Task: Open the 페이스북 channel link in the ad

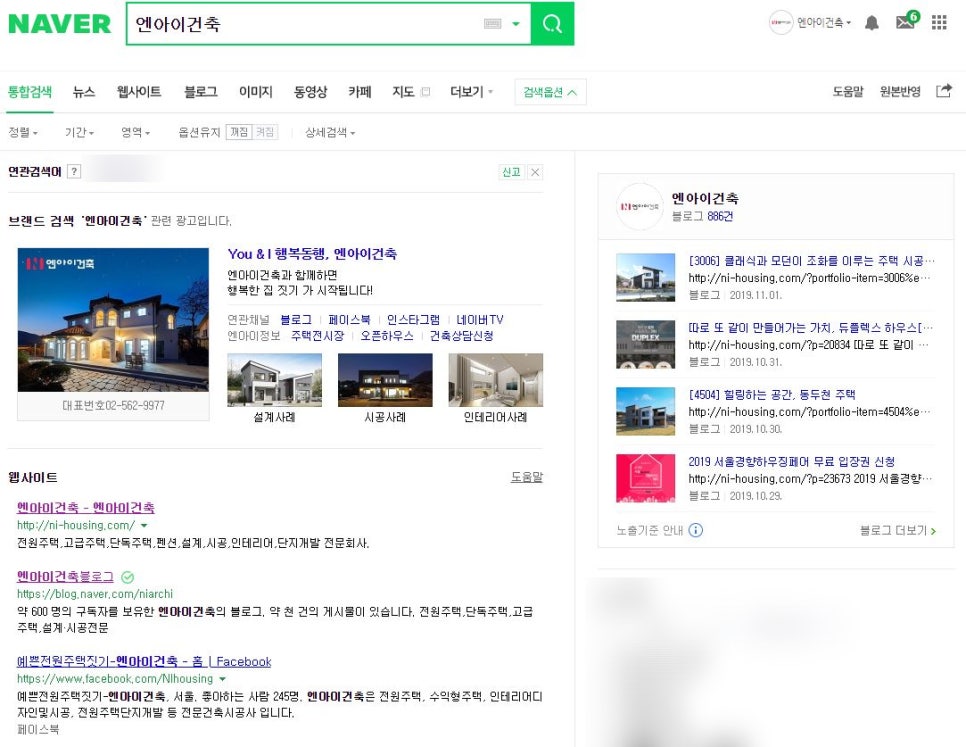Action: point(349,320)
